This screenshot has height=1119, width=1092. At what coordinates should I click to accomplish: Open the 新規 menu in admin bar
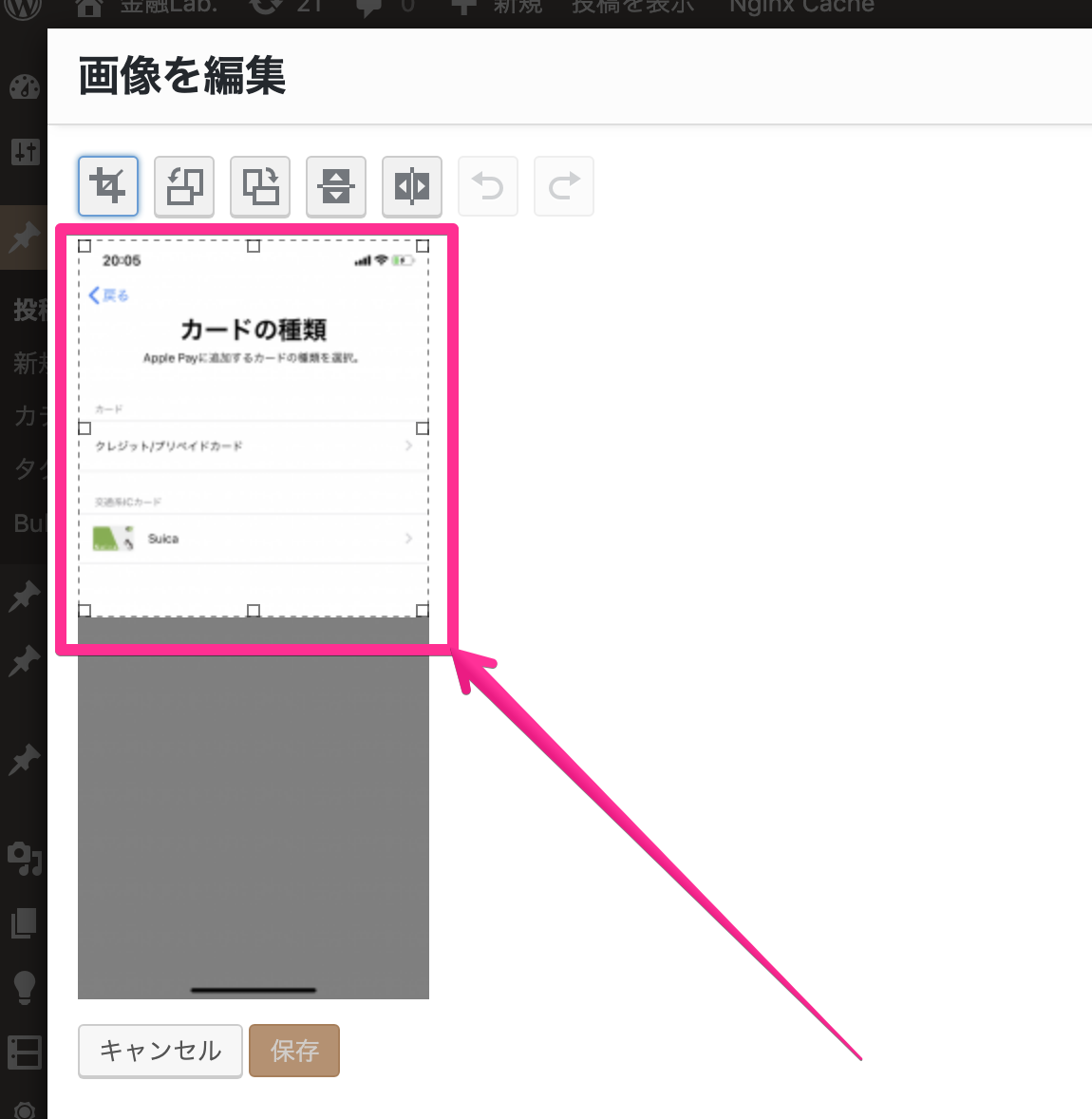[x=497, y=8]
